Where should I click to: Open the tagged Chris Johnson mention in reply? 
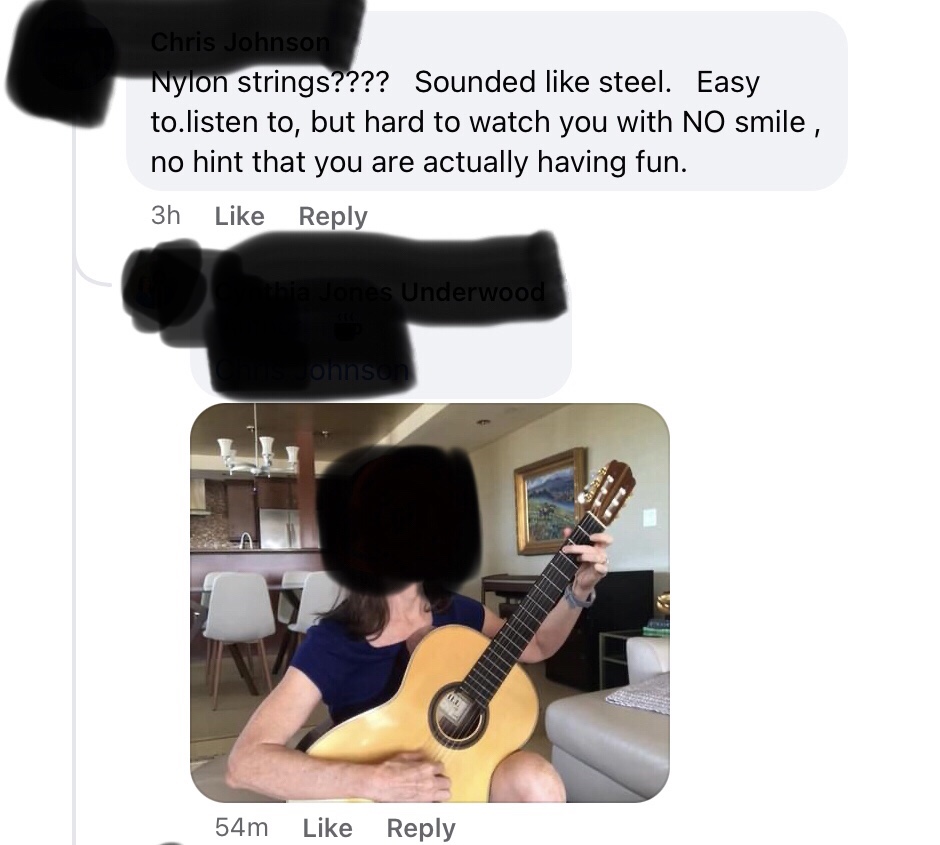(x=312, y=370)
